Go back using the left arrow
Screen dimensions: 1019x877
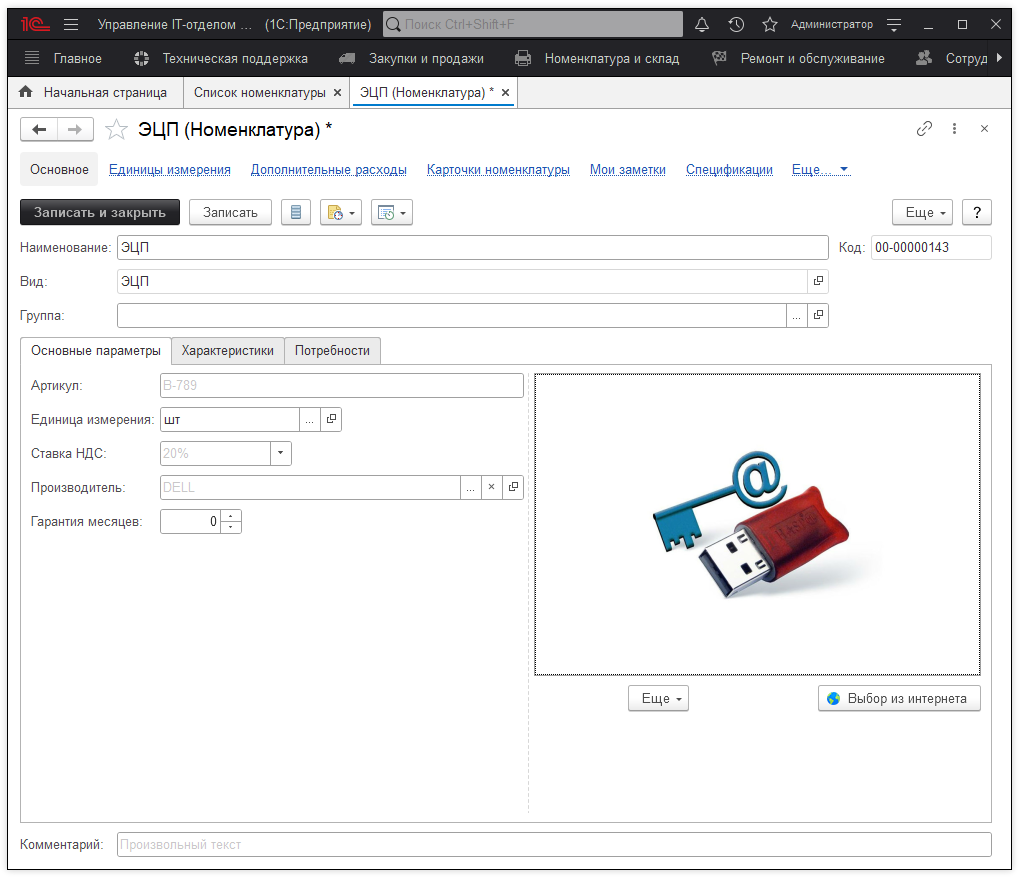click(40, 129)
